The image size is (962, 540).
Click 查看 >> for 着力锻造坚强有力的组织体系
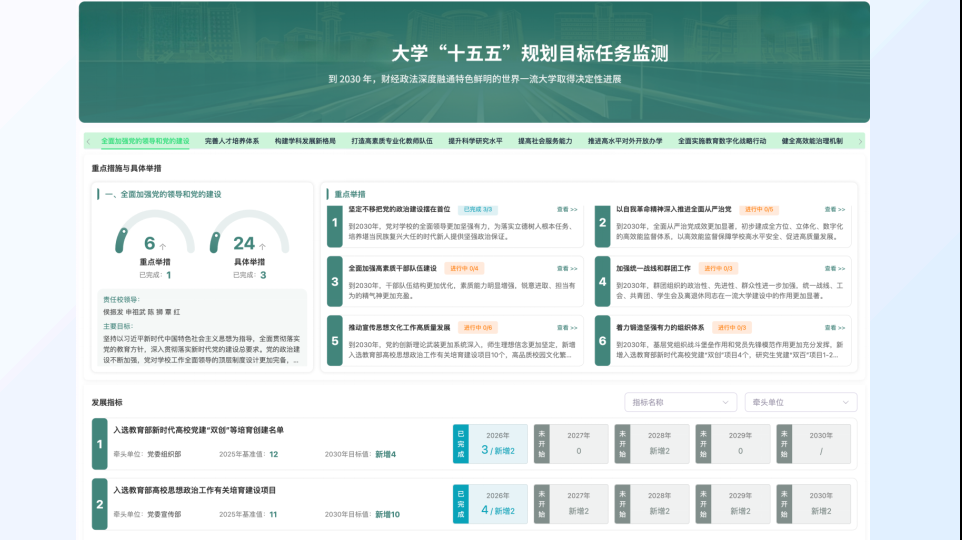pyautogui.click(x=835, y=328)
